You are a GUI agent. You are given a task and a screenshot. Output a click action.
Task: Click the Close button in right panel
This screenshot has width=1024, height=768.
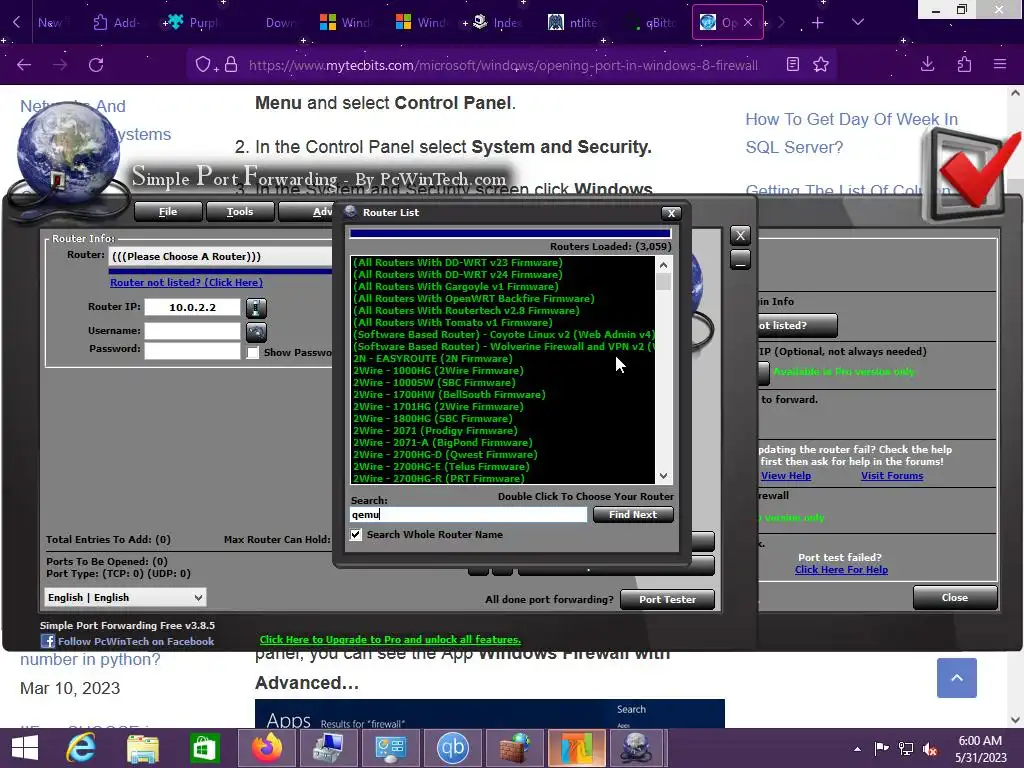pyautogui.click(x=955, y=598)
